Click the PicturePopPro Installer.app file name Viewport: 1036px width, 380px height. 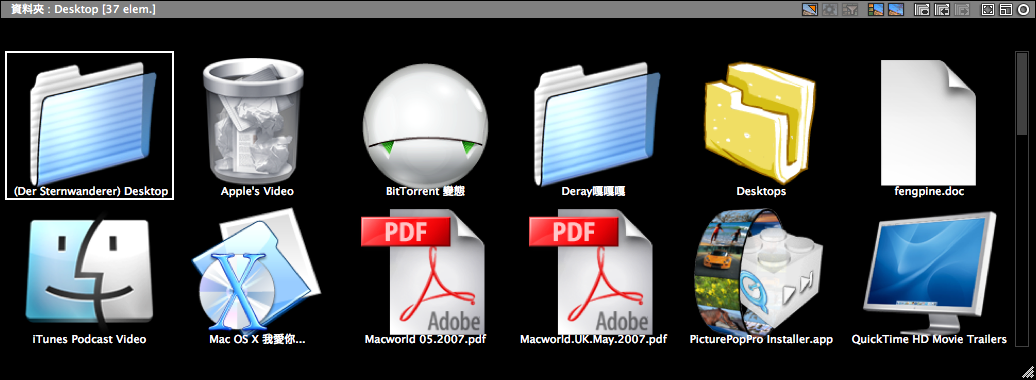[x=761, y=339]
